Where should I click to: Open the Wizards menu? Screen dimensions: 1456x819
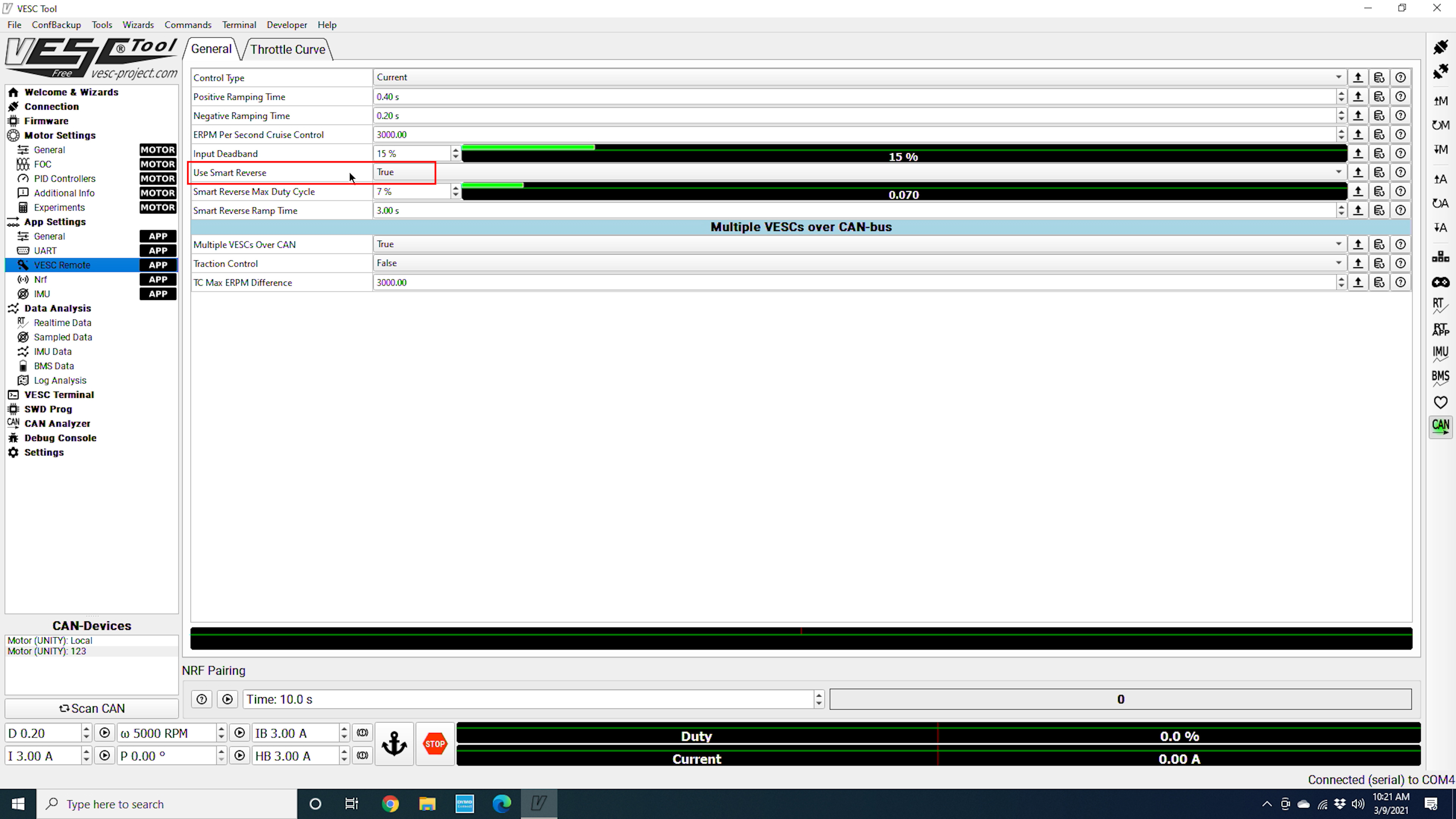click(138, 25)
